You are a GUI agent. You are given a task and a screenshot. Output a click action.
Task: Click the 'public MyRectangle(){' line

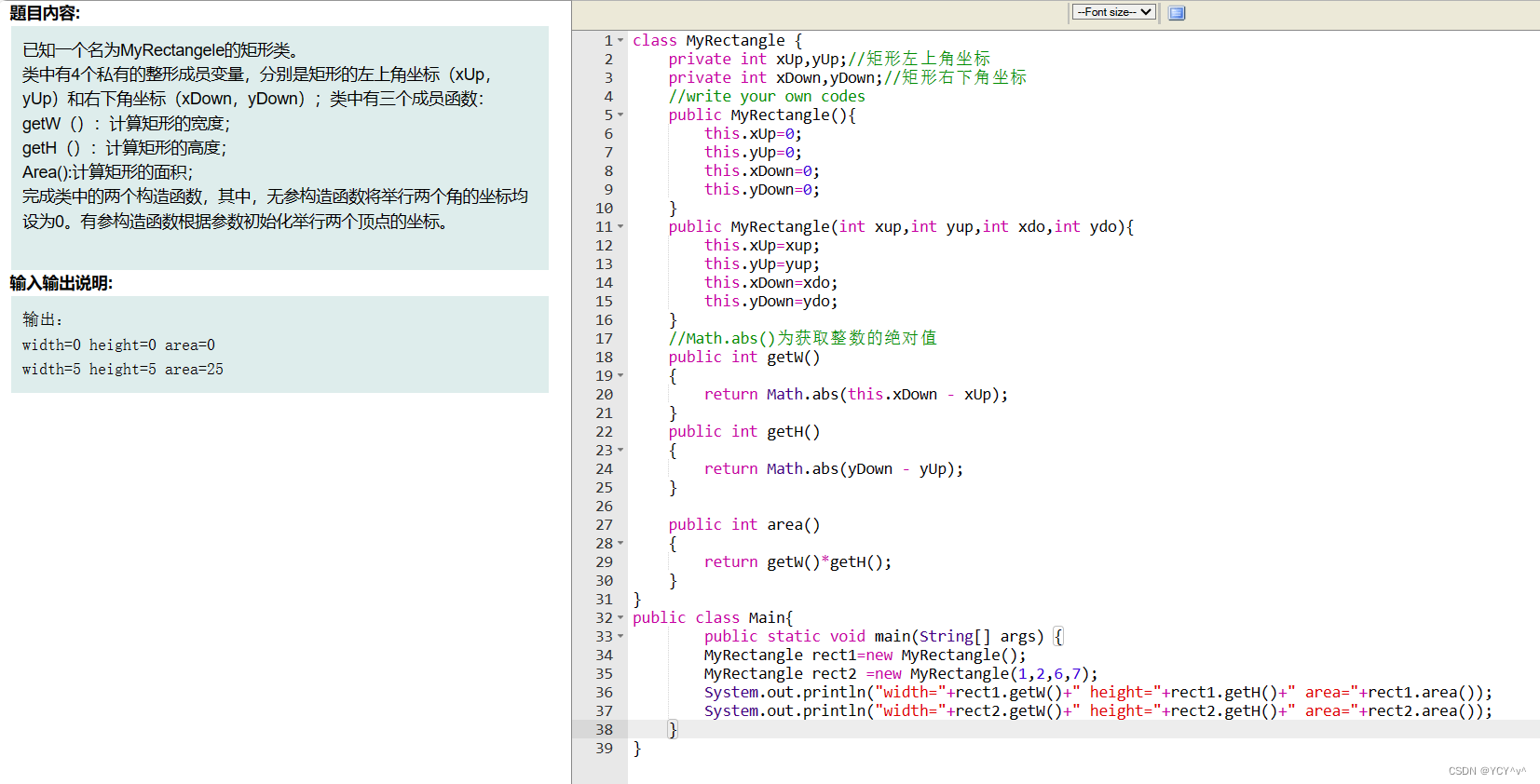click(762, 115)
